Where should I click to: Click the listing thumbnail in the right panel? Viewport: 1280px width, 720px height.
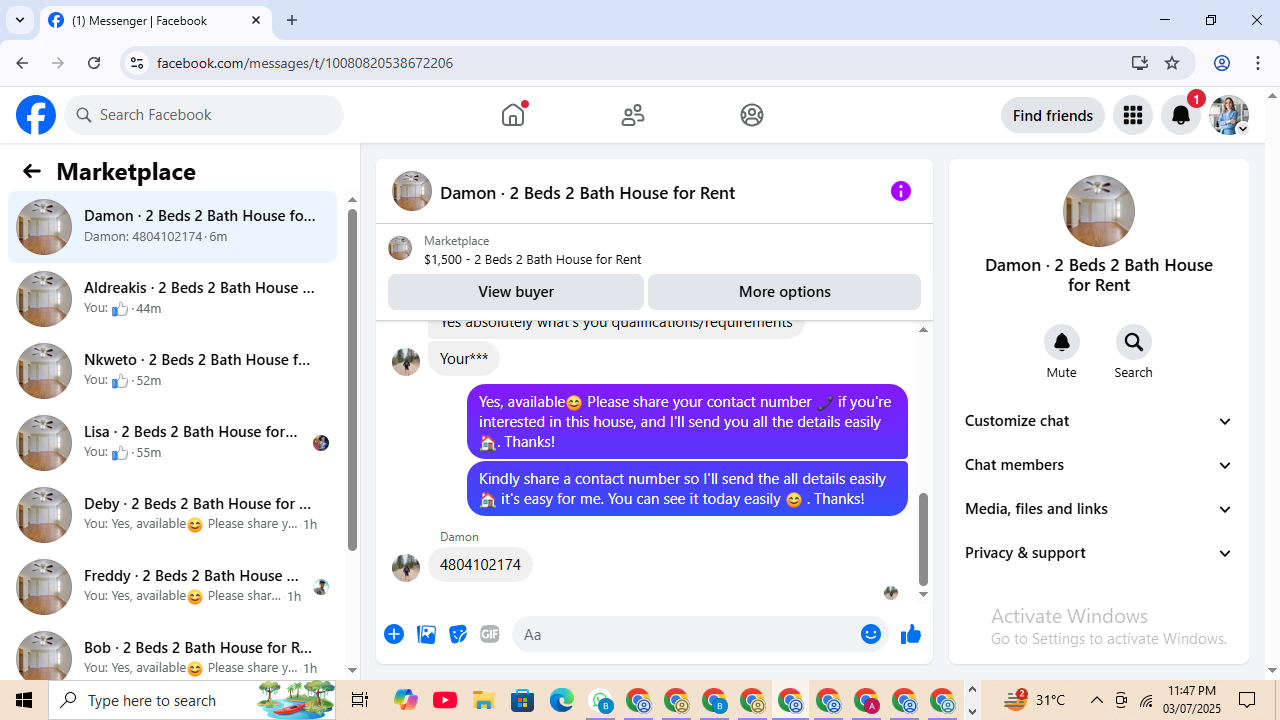pos(1099,211)
